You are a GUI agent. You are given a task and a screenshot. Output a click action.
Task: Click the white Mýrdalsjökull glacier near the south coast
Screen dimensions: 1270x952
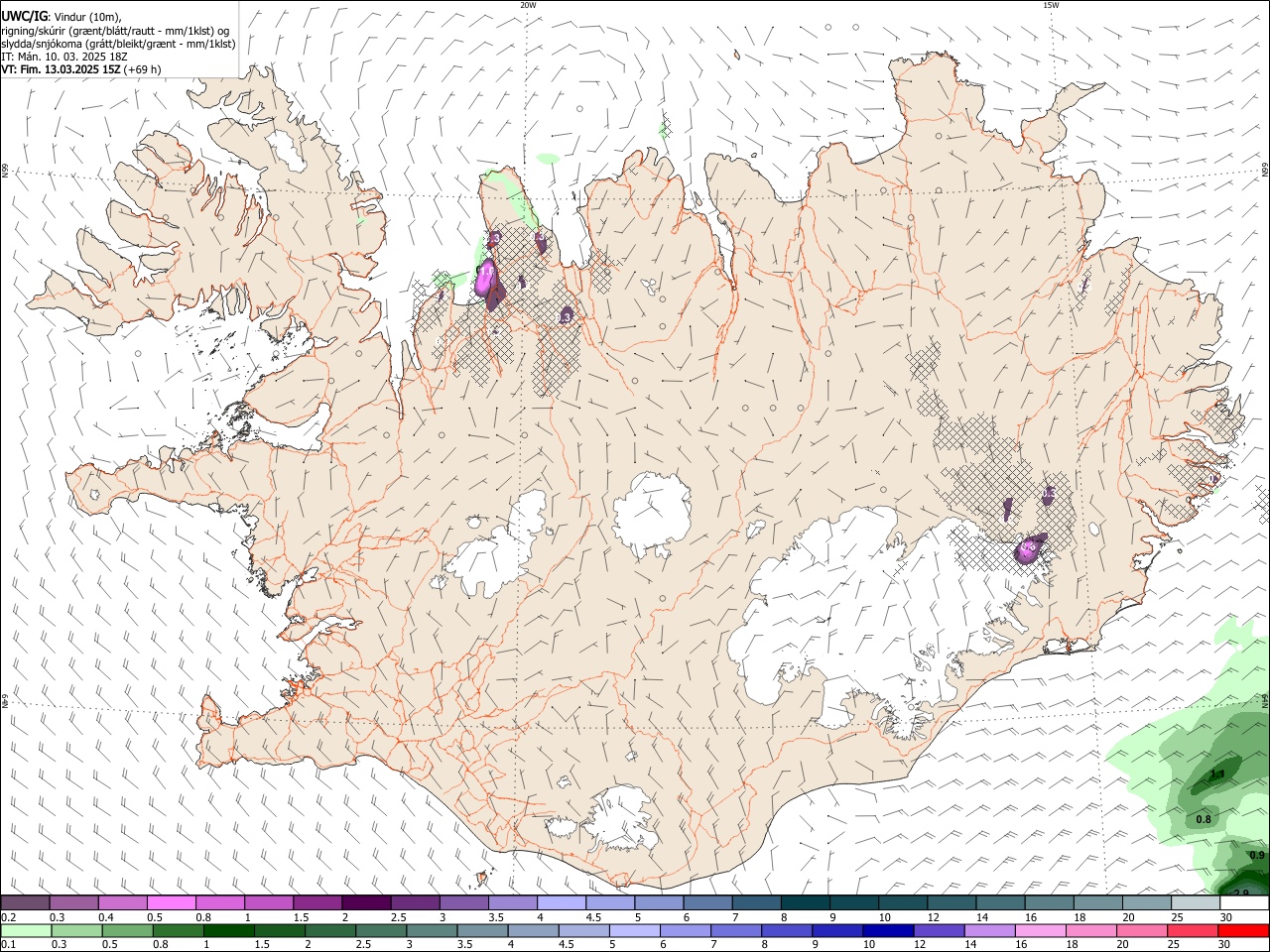[x=623, y=818]
